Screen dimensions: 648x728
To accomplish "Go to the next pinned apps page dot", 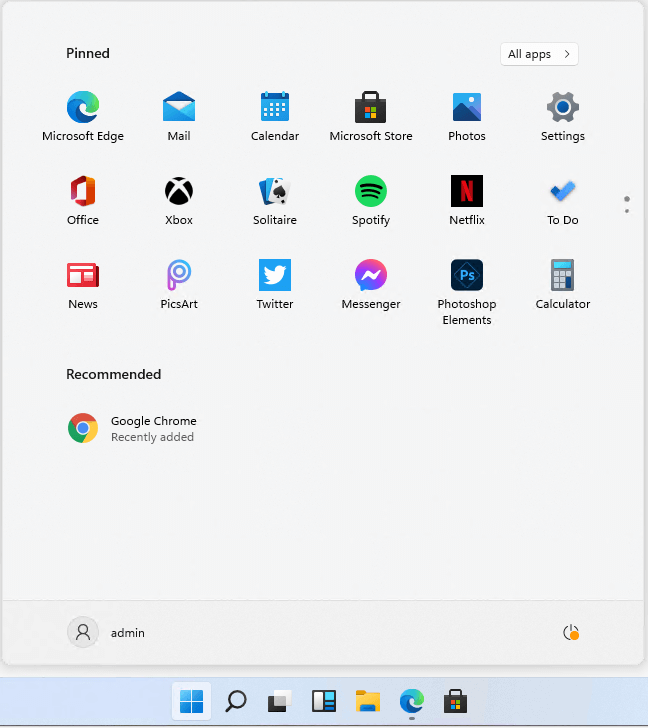I will point(627,211).
